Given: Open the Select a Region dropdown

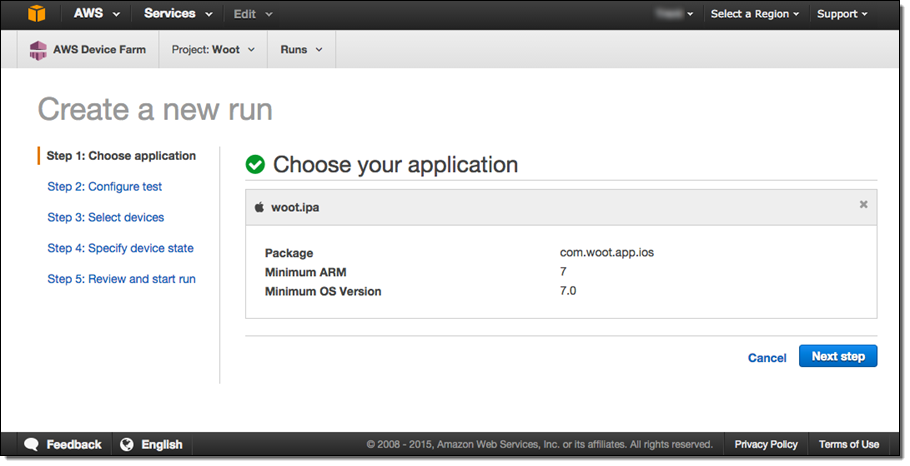Looking at the screenshot, I should point(755,14).
